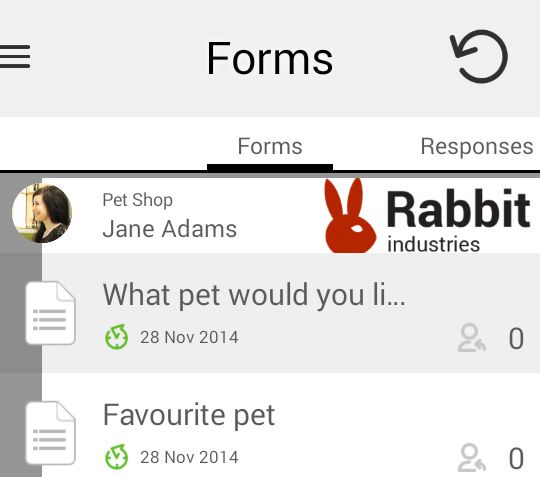Tap the document icon beside Favourite pet

tap(50, 433)
